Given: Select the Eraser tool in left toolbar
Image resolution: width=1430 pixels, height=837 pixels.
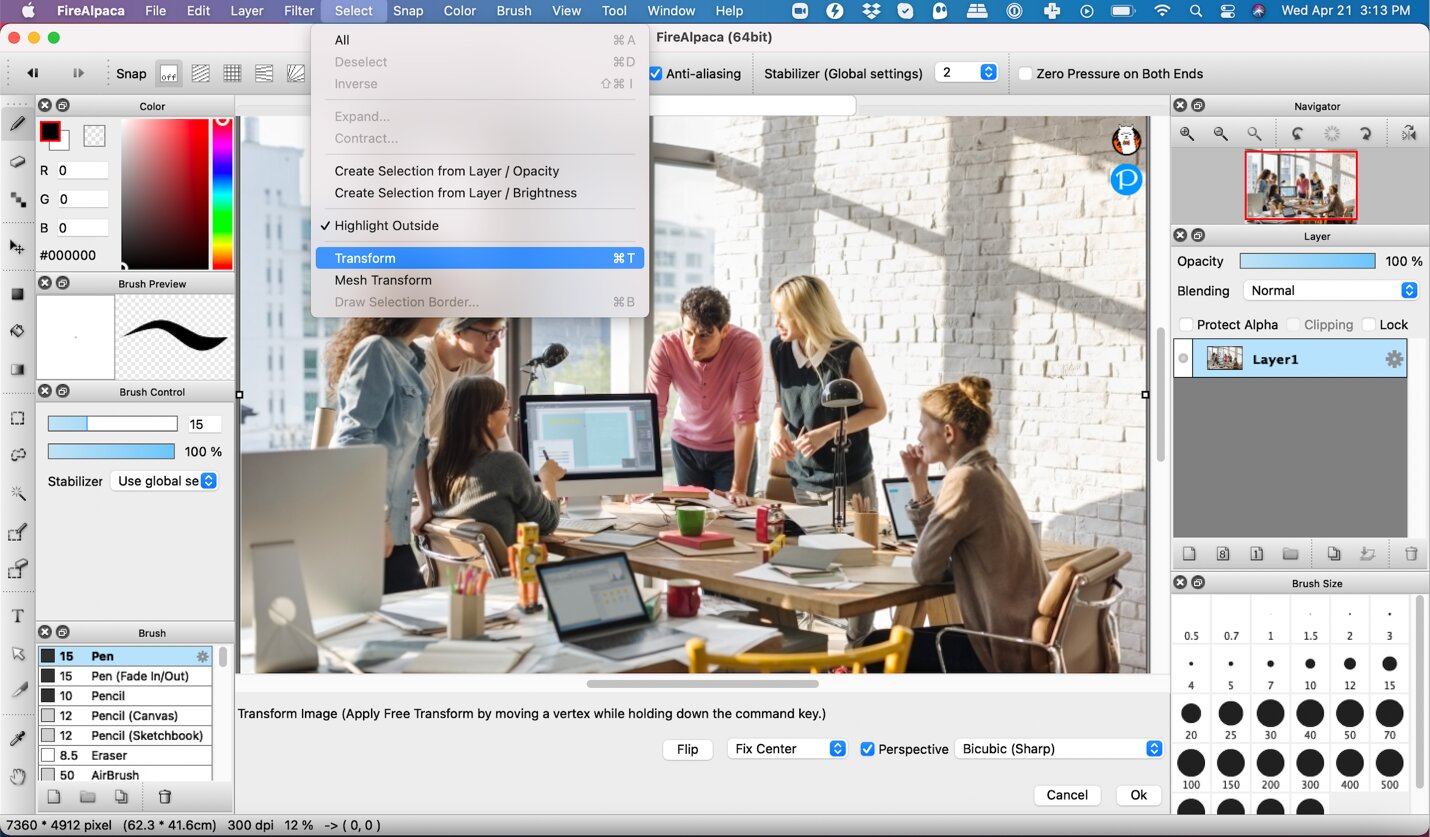Looking at the screenshot, I should click(17, 162).
